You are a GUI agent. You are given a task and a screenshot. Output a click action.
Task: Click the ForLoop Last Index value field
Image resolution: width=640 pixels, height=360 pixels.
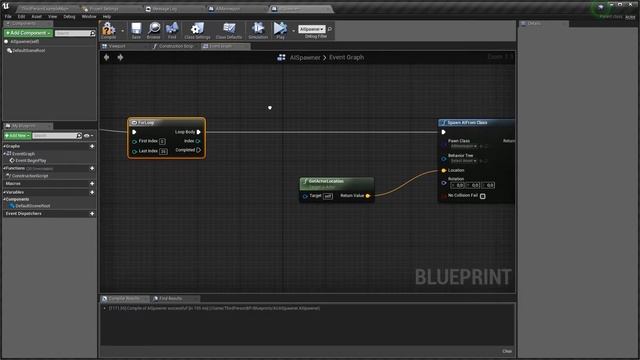click(x=163, y=151)
